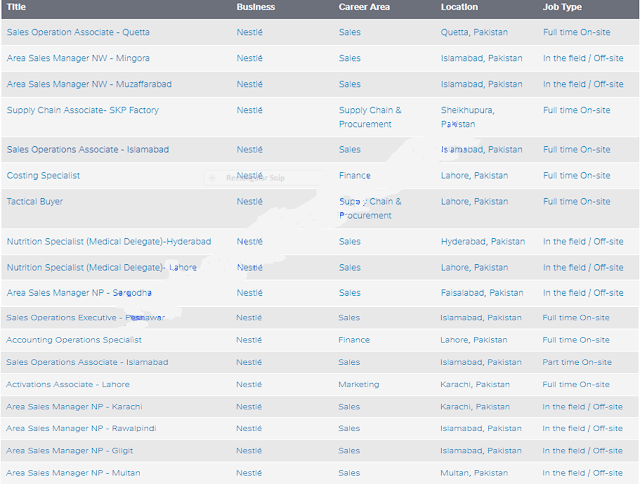Click Karachi, Pakistan in Activations Associate row
This screenshot has height=484, width=640.
(x=475, y=384)
